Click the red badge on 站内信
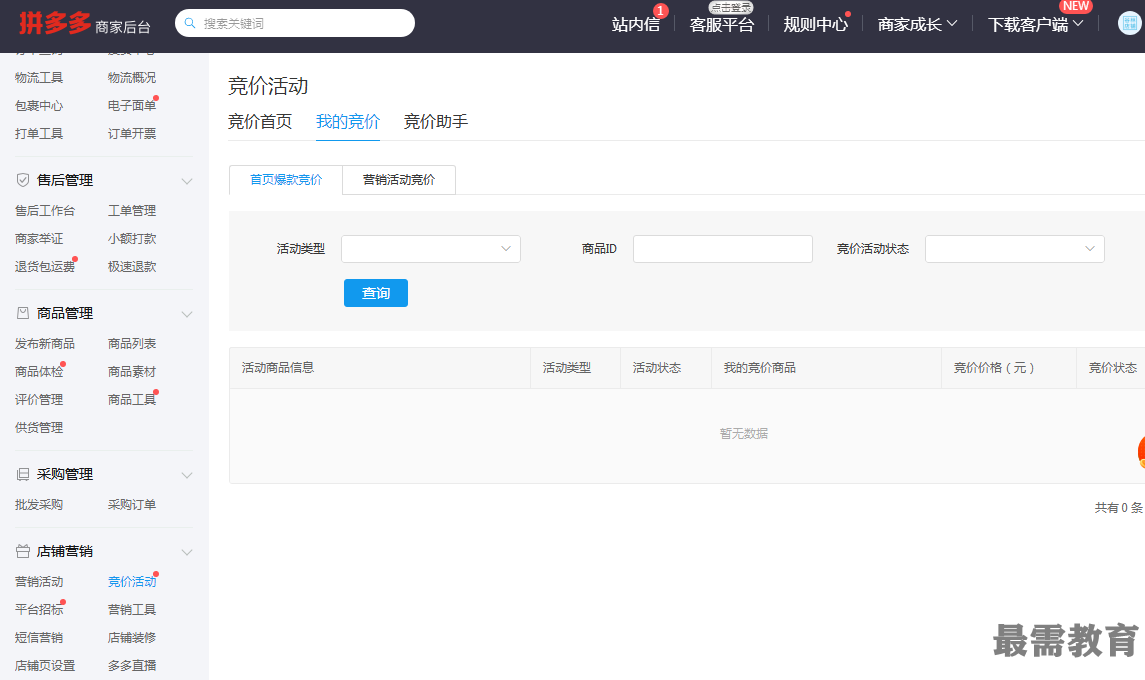 click(x=660, y=11)
